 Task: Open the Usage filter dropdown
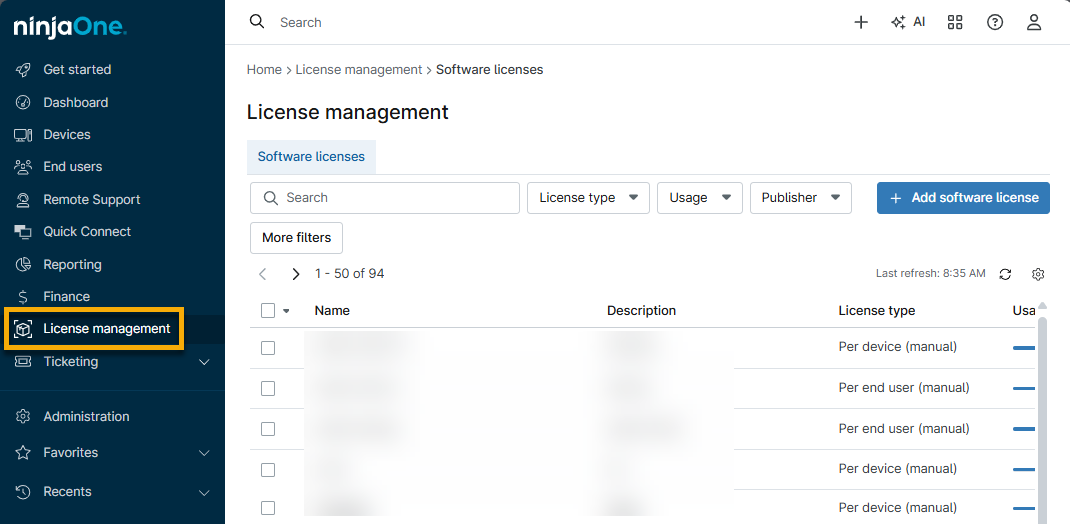click(699, 198)
